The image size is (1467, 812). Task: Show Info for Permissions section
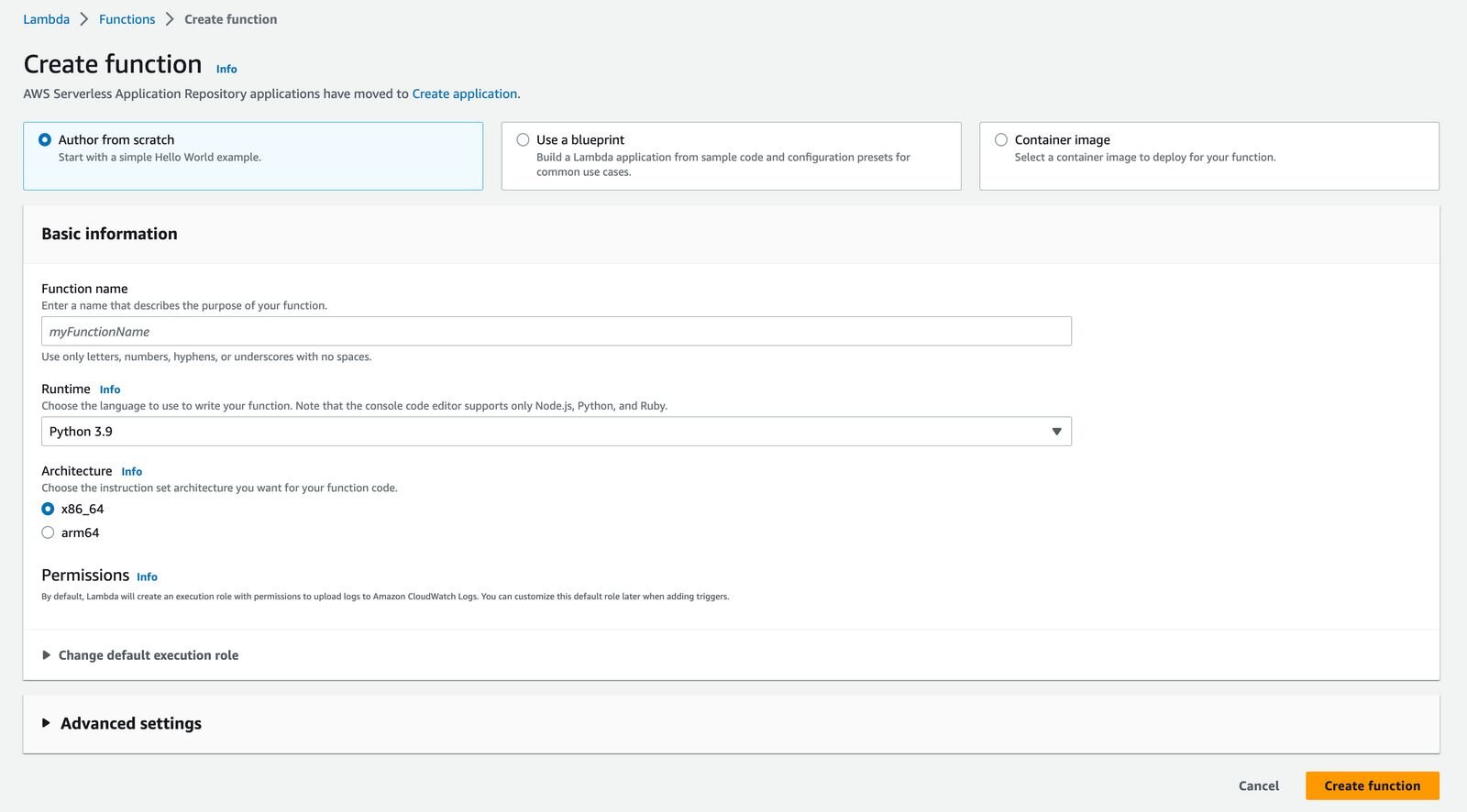pos(147,577)
